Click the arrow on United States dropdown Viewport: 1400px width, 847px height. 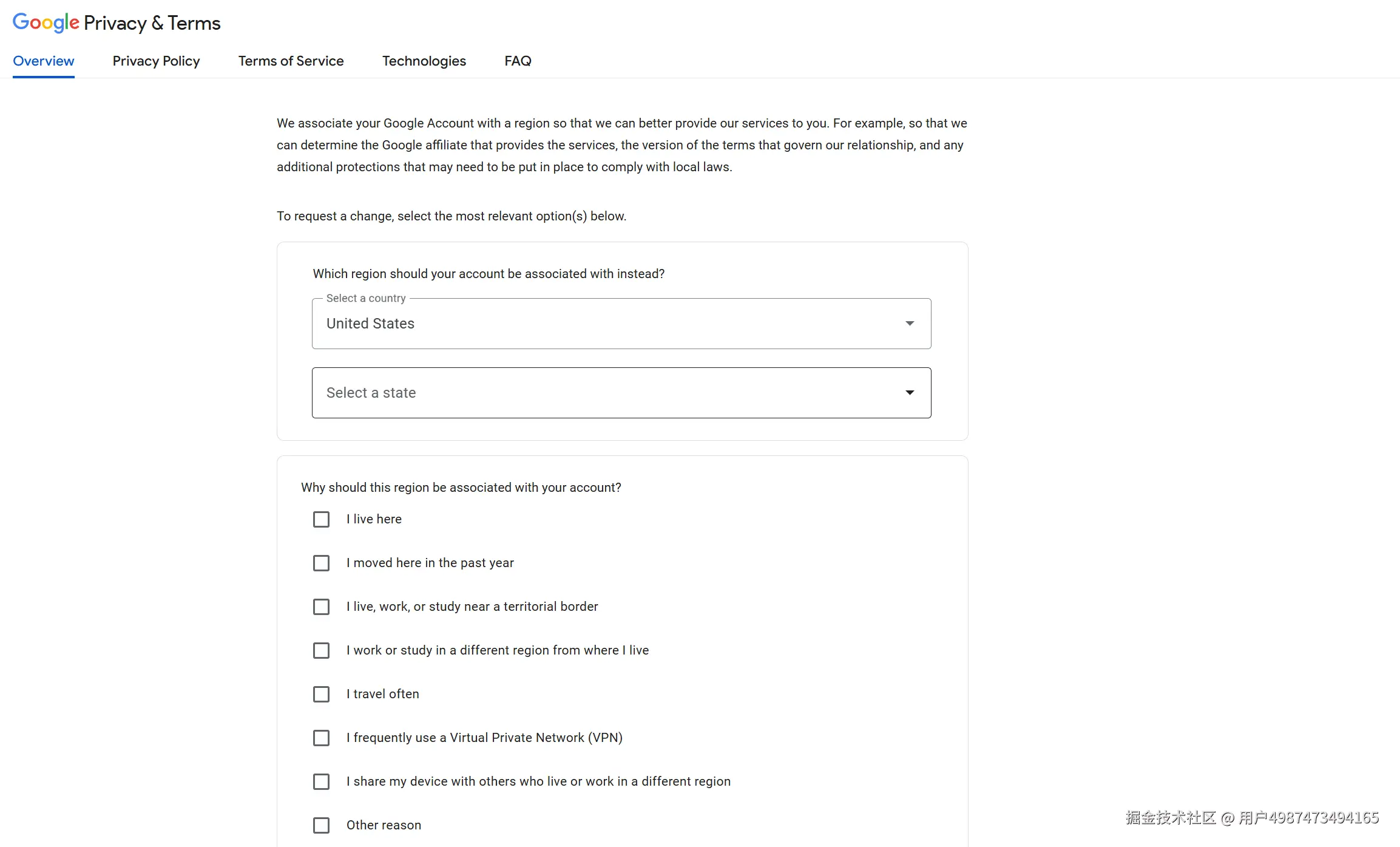point(909,324)
